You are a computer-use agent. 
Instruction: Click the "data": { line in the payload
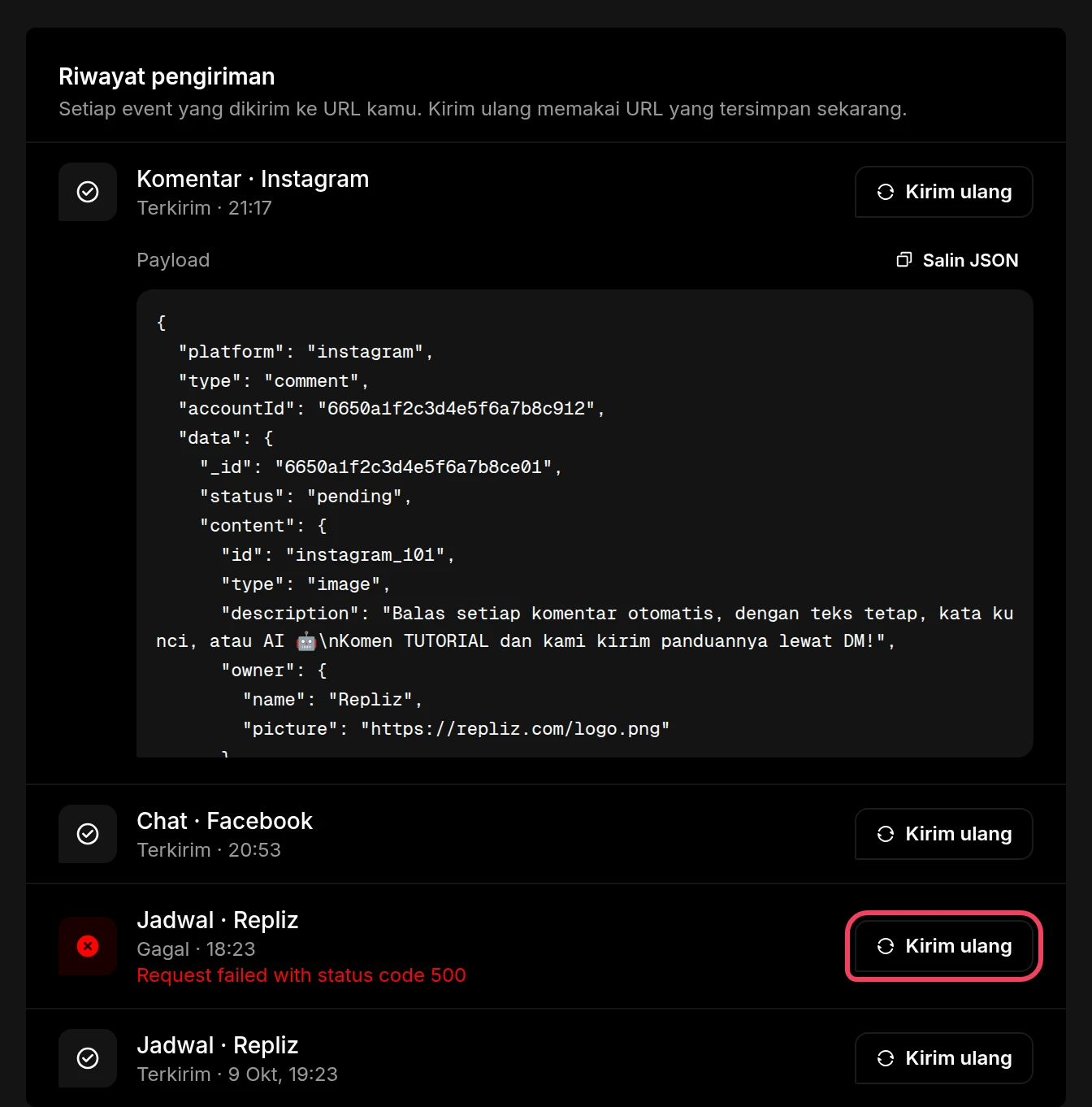click(226, 438)
